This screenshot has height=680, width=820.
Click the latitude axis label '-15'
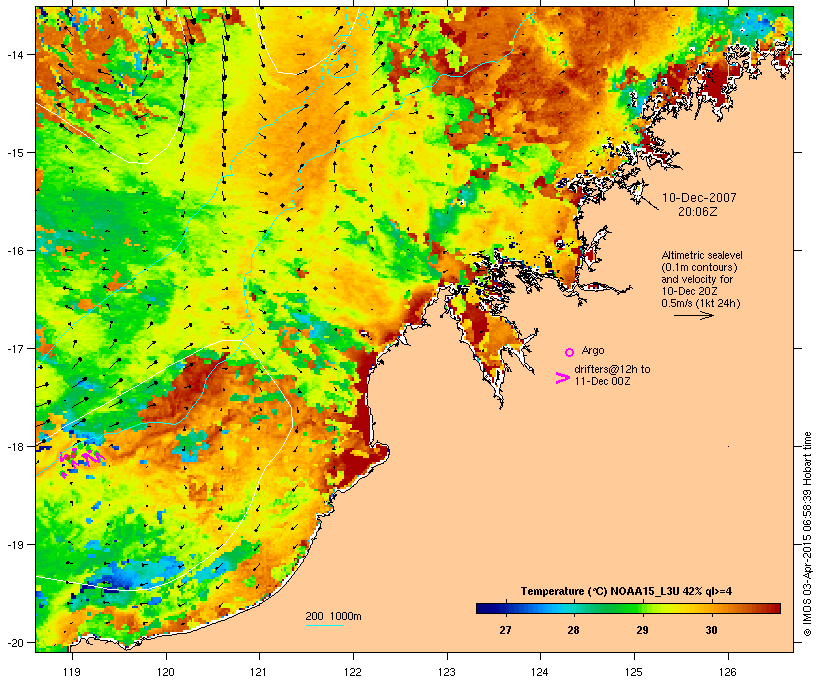[x=14, y=152]
